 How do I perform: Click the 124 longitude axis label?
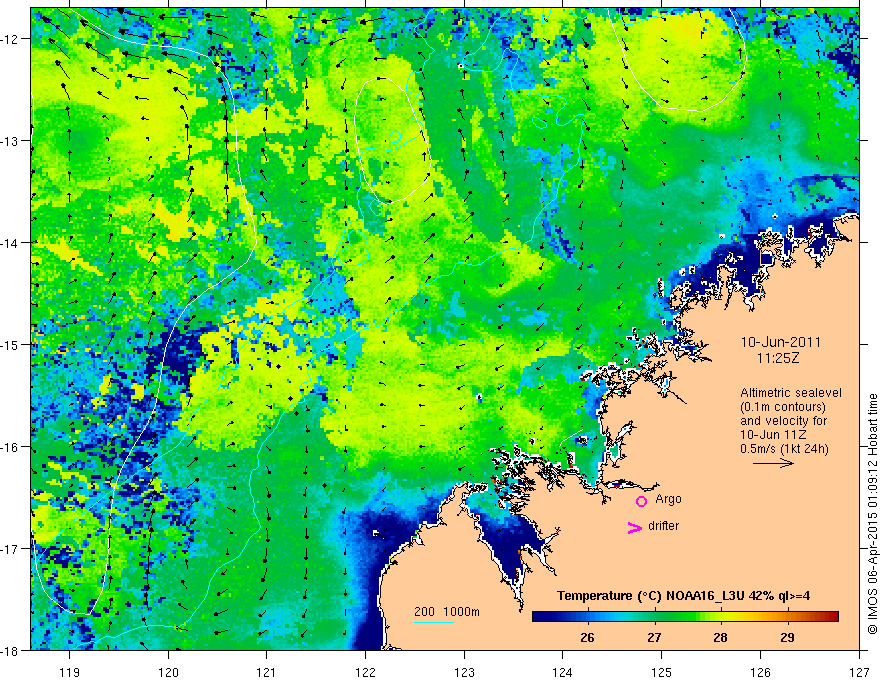[563, 672]
